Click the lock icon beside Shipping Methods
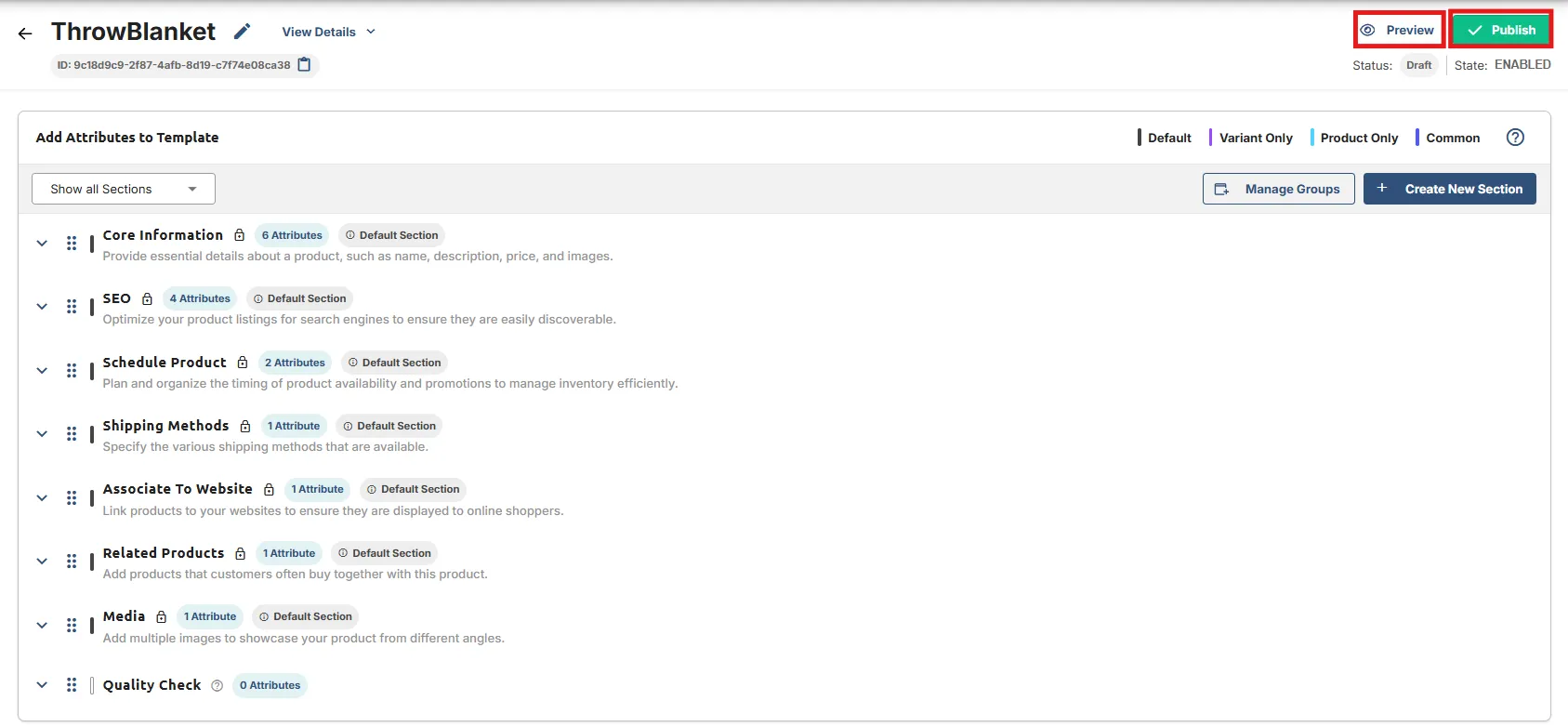Screen dimensions: 1568x727 [245, 426]
